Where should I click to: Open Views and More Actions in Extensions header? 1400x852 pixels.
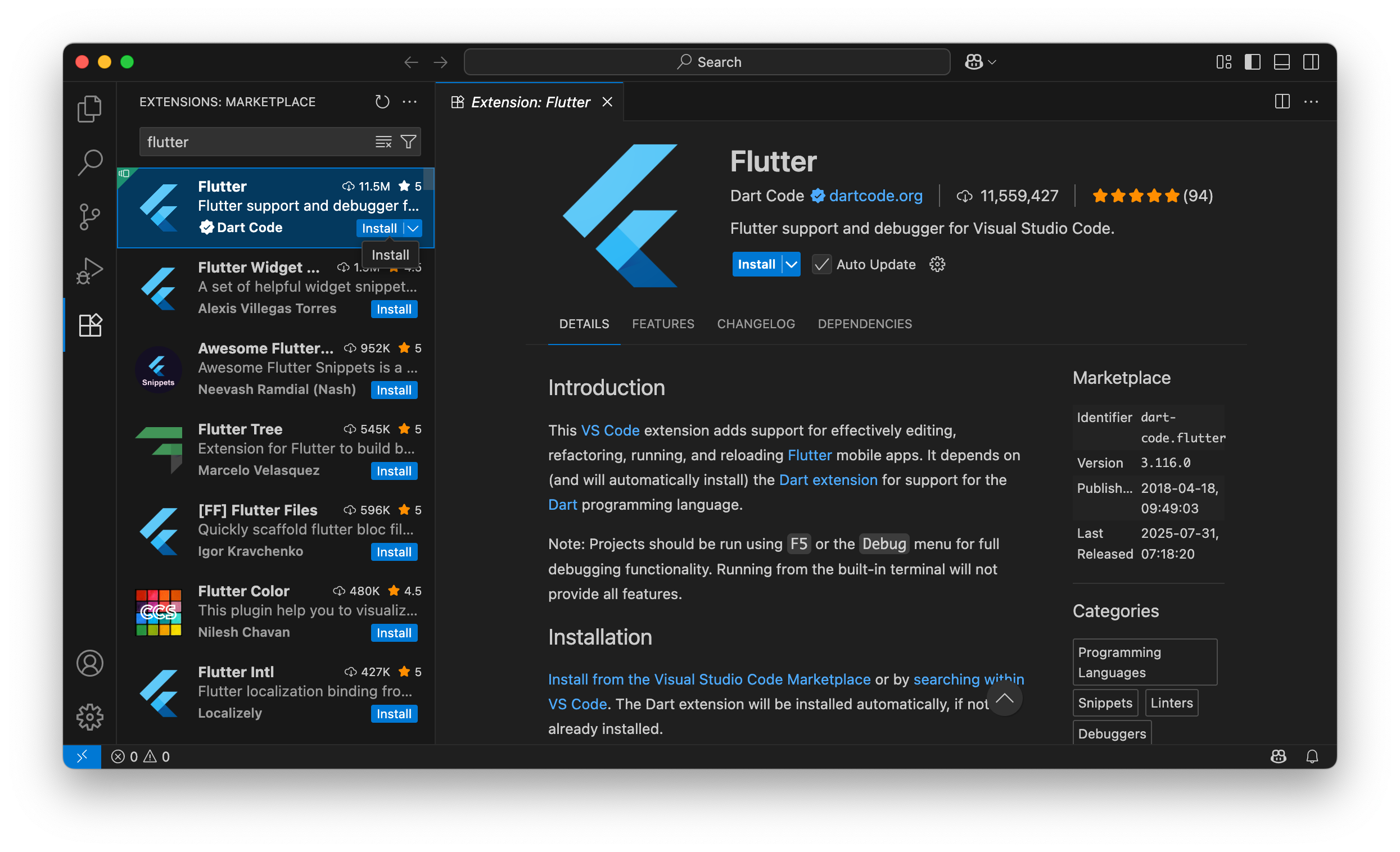(410, 102)
